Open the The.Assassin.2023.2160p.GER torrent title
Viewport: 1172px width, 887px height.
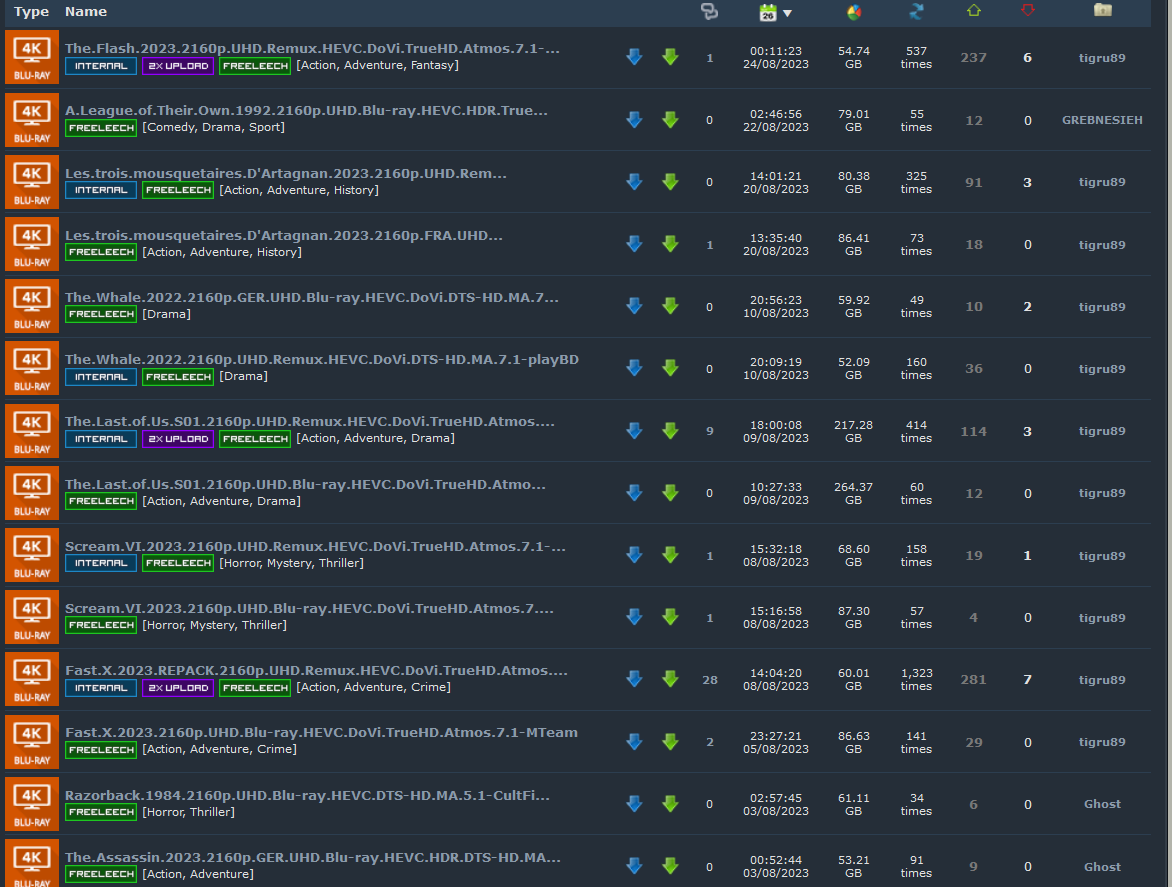[313, 858]
